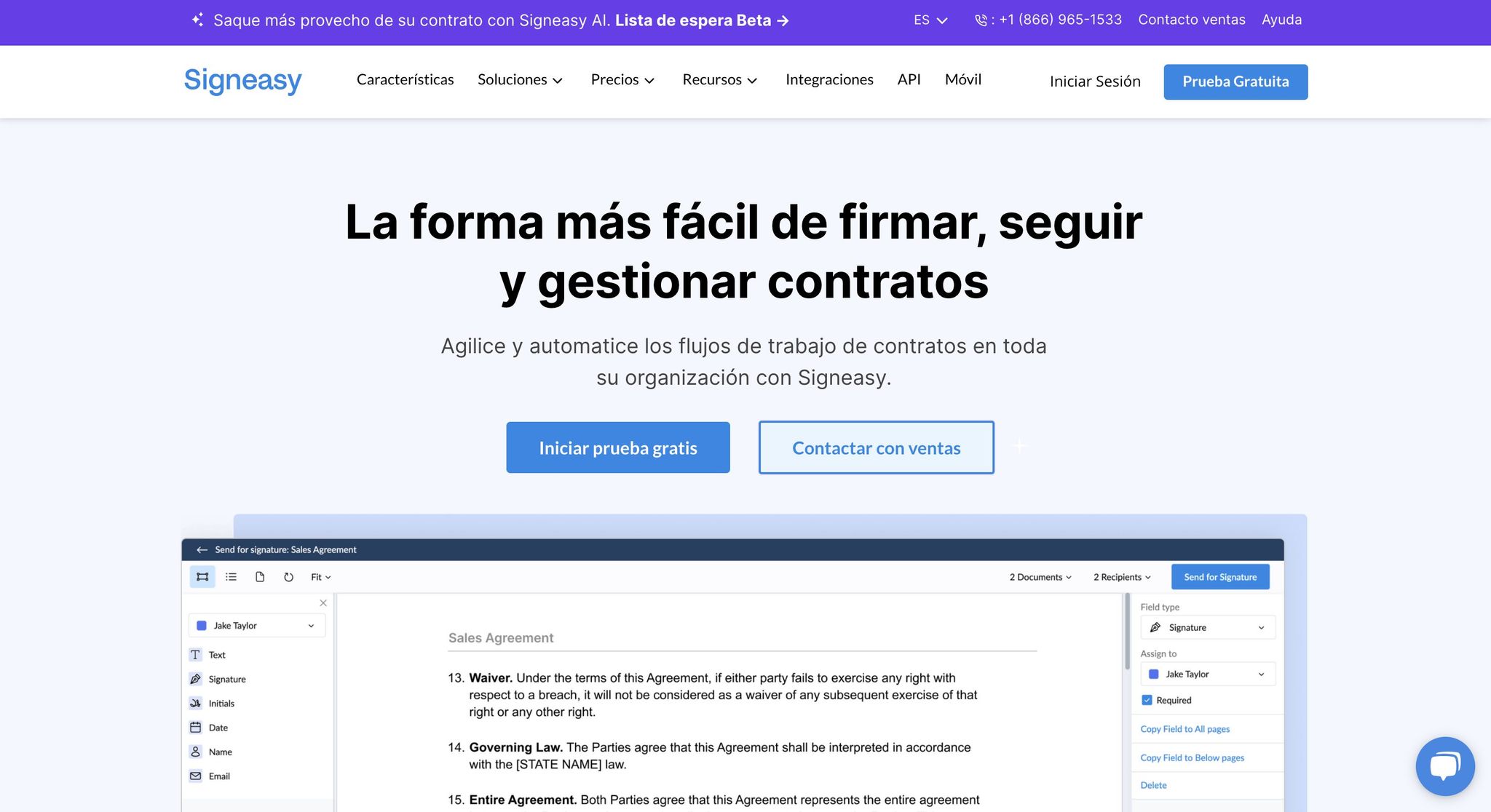Expand the Recursos menu
Viewport: 1491px width, 812px height.
coord(719,80)
